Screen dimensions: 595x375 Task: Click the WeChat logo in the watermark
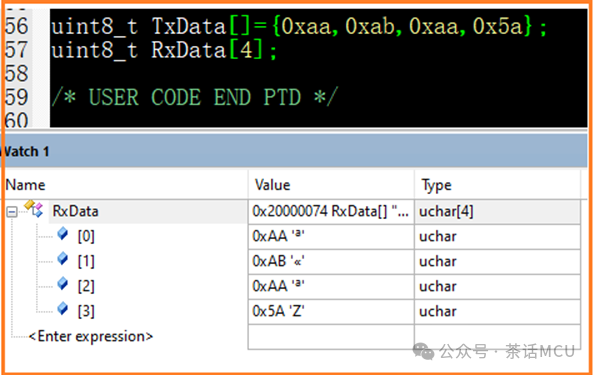tap(423, 351)
